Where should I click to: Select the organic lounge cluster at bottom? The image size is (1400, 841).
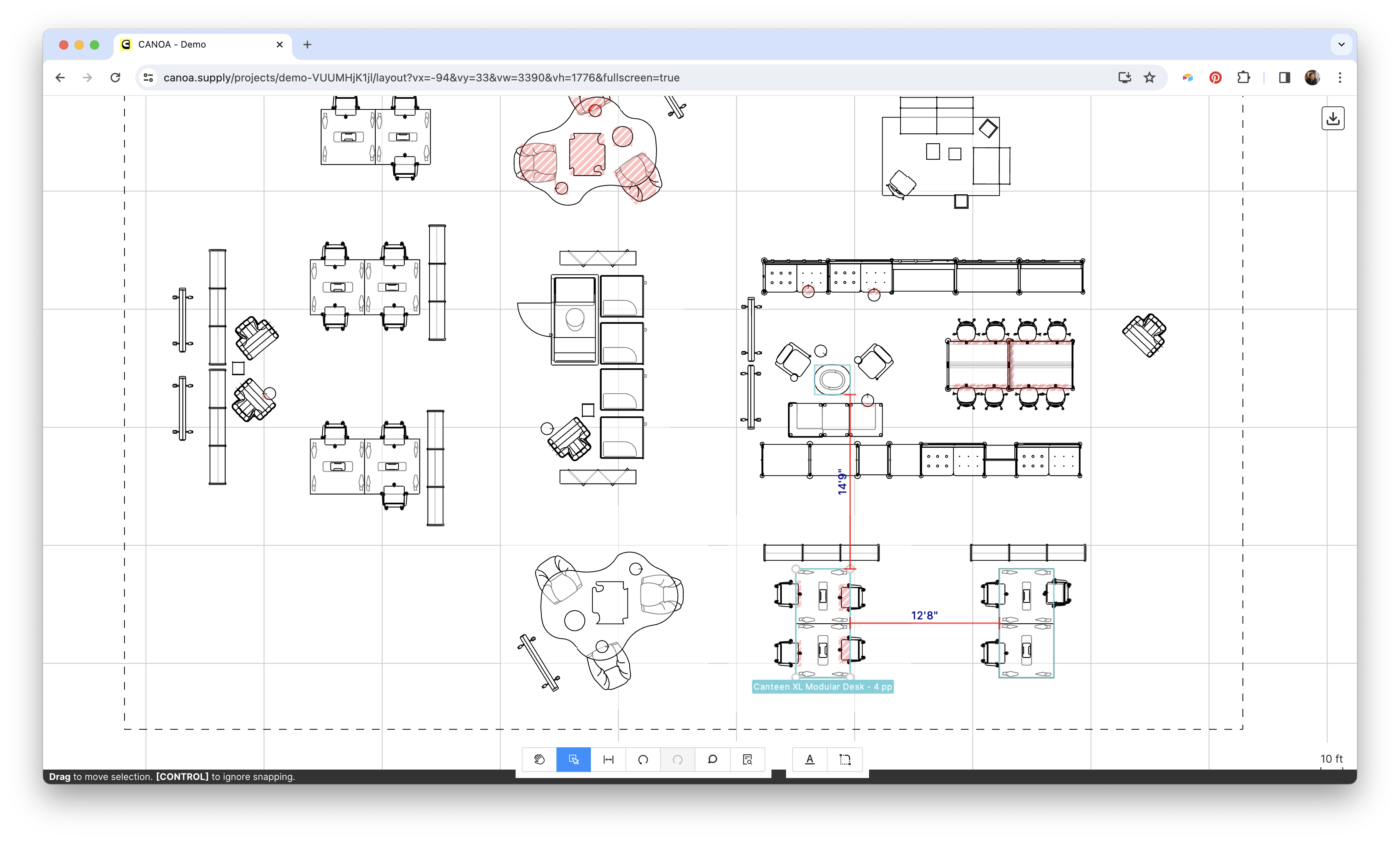click(609, 621)
